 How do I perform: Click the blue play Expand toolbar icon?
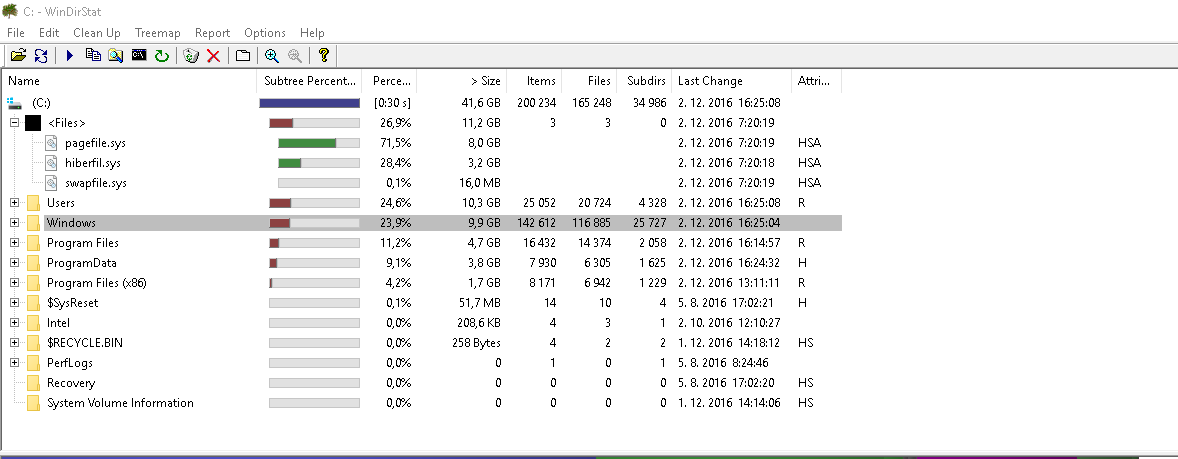click(70, 56)
